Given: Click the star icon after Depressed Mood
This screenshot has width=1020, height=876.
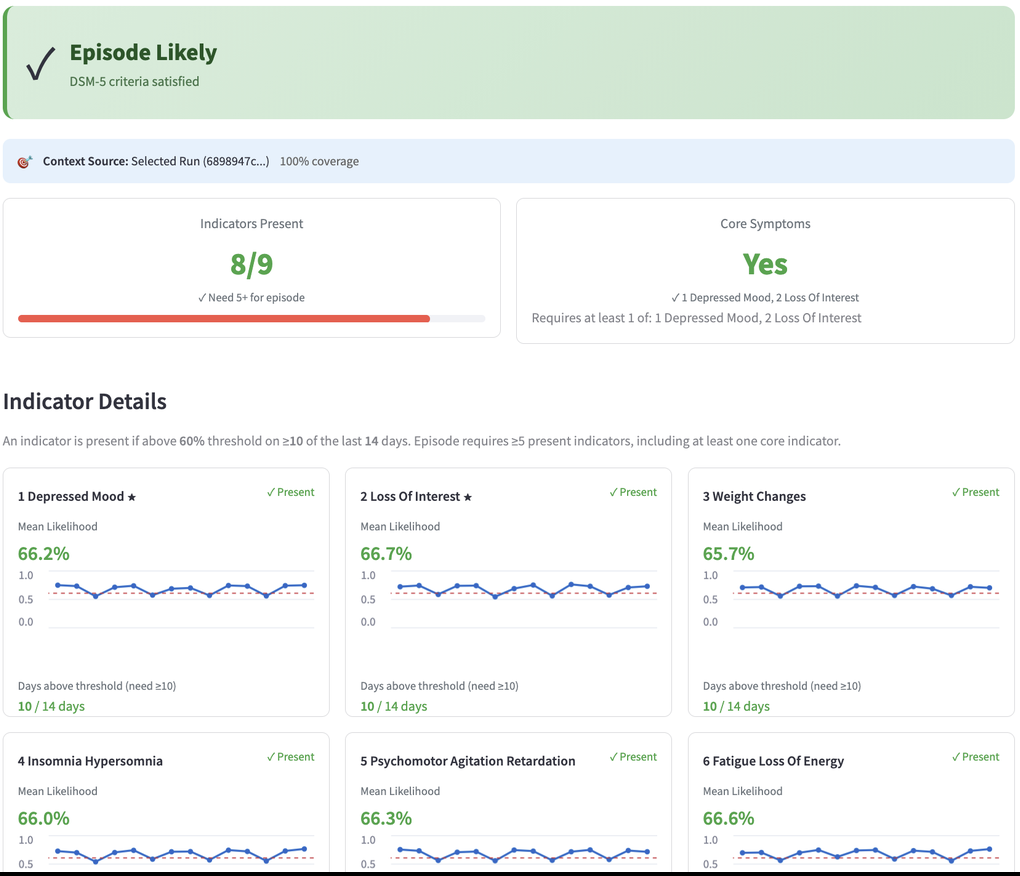Looking at the screenshot, I should point(131,498).
